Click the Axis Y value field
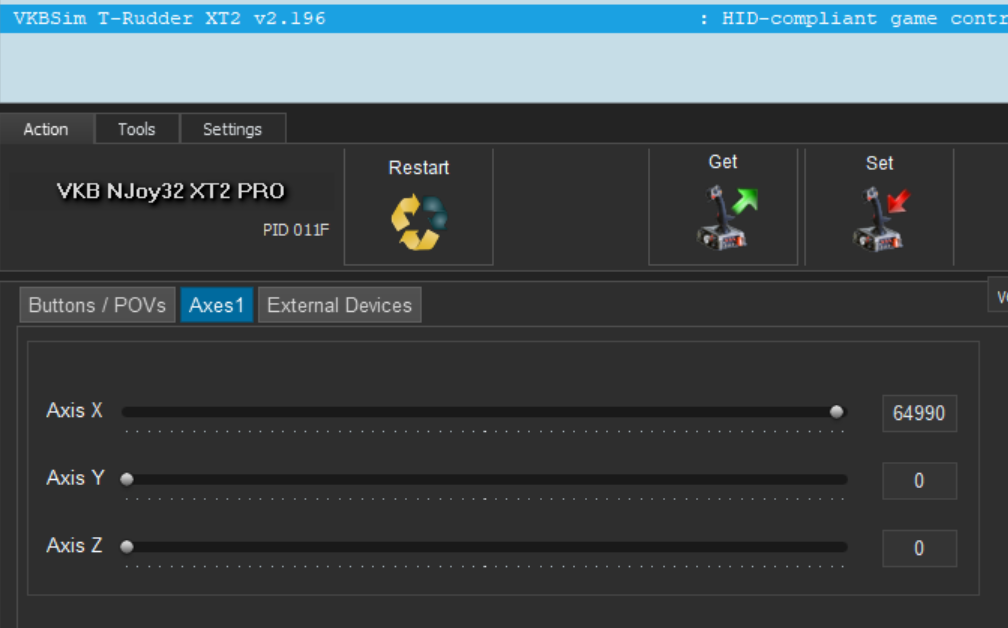This screenshot has width=1008, height=628. pyautogui.click(x=919, y=481)
